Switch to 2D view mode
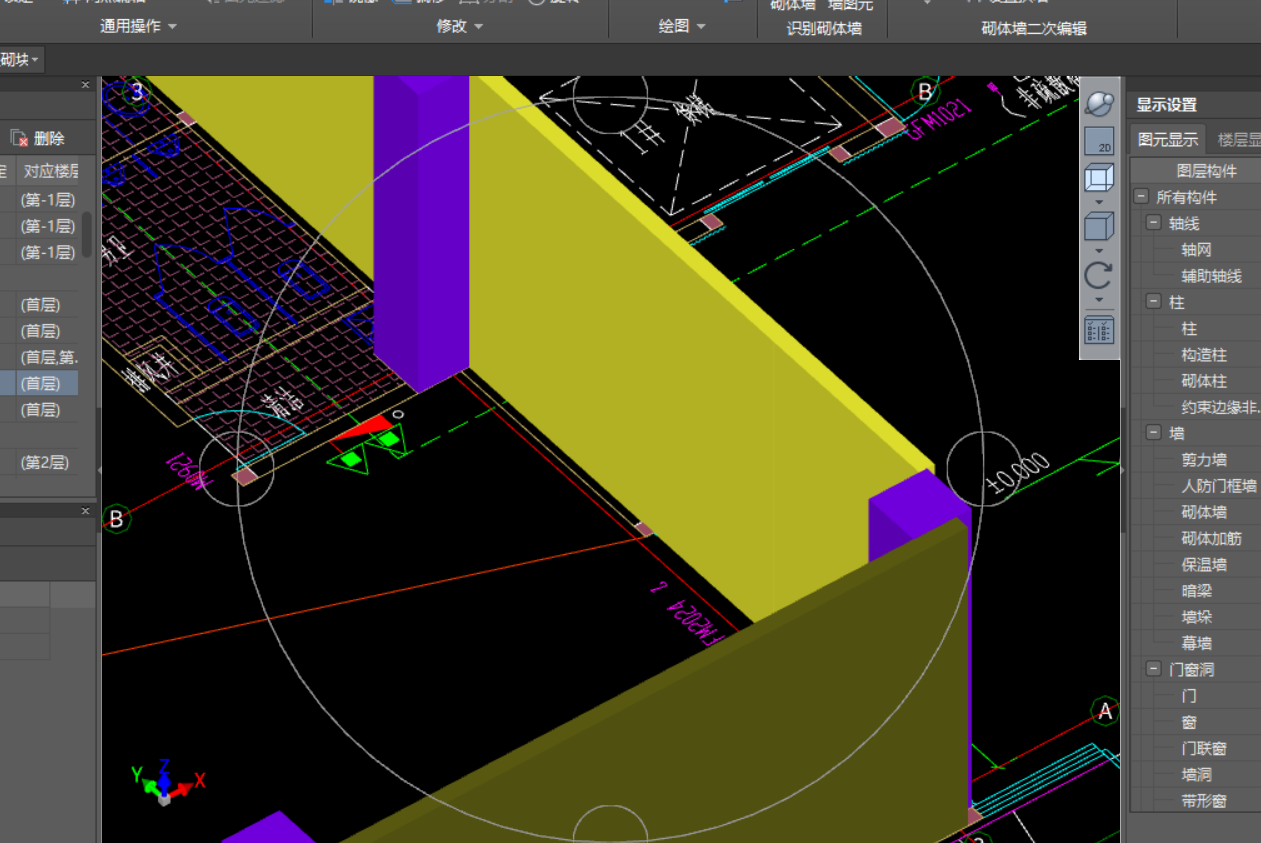Image resolution: width=1261 pixels, height=843 pixels. [1099, 141]
